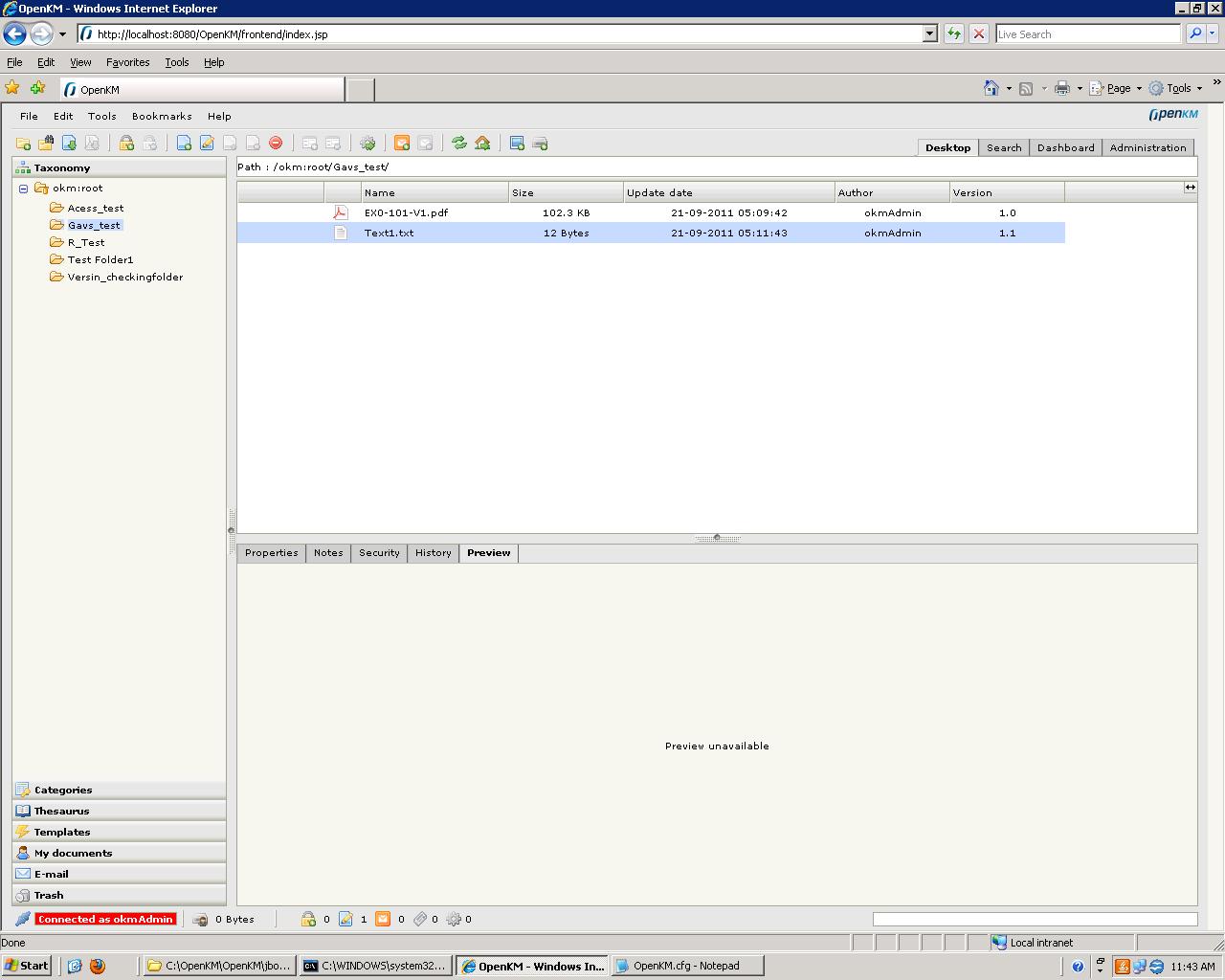The height and width of the screenshot is (980, 1225).
Task: Open the Thesaurus stack panel
Action: point(61,811)
